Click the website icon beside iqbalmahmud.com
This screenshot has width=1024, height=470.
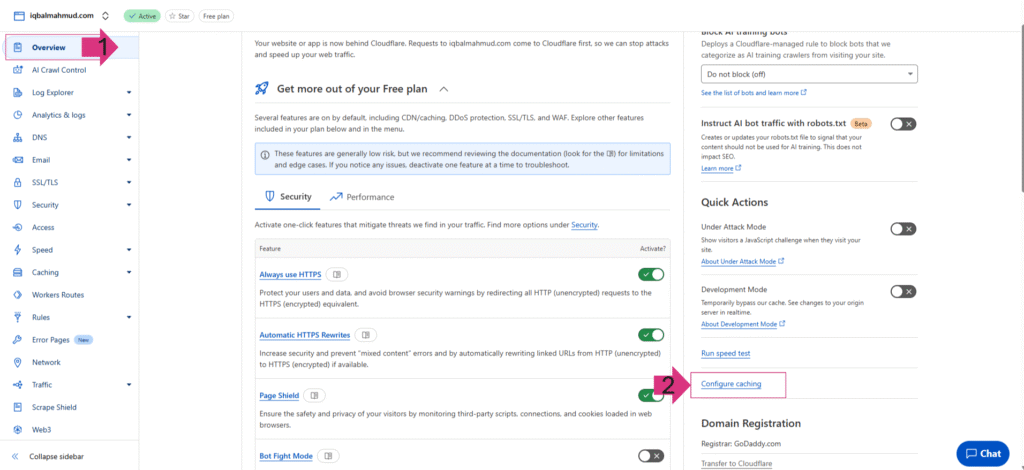coord(18,16)
